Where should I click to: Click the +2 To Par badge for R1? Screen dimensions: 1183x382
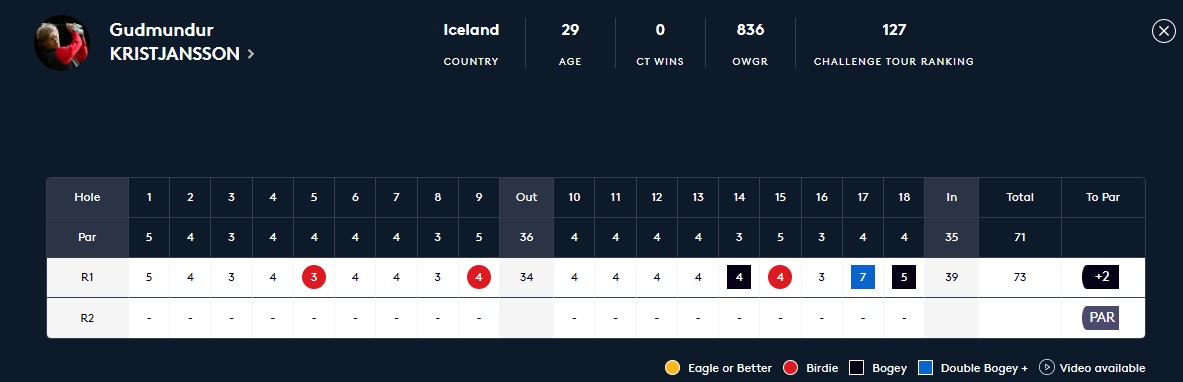pos(1101,277)
